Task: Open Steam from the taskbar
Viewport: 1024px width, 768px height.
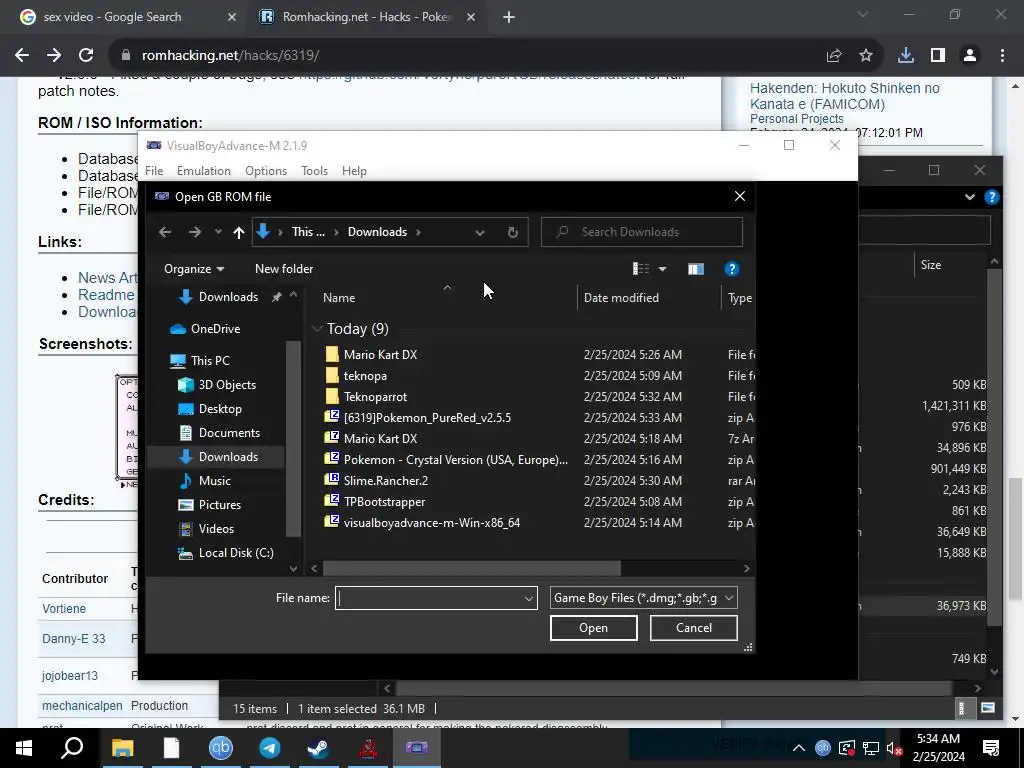Action: click(319, 748)
